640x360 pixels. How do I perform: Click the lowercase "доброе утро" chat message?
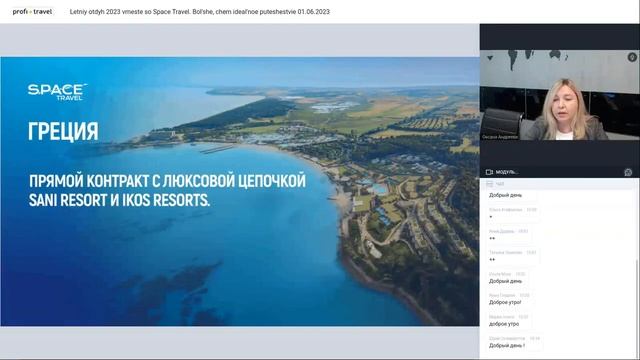click(504, 324)
